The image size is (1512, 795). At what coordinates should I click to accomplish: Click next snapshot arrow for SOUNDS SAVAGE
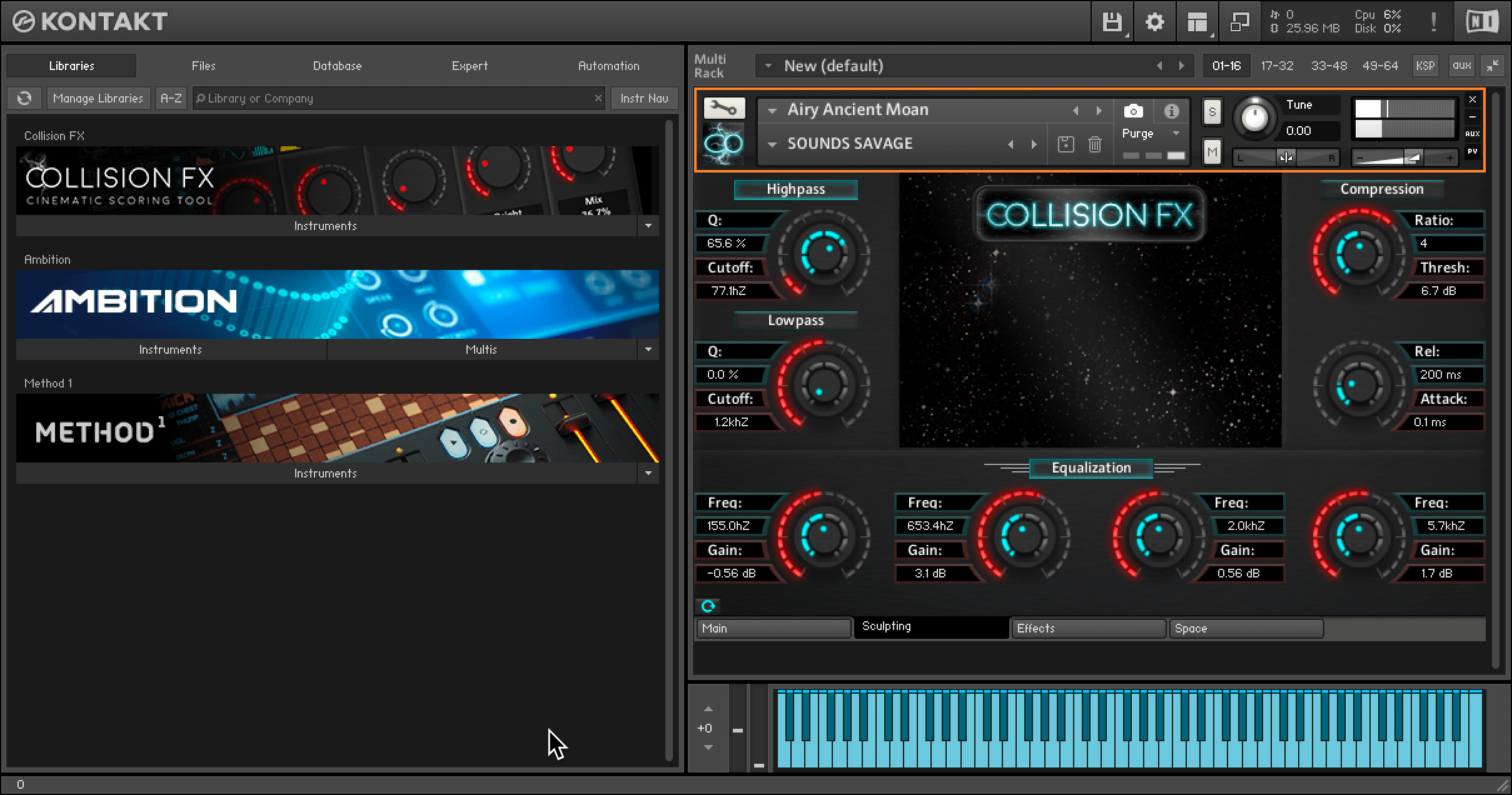(x=1034, y=144)
